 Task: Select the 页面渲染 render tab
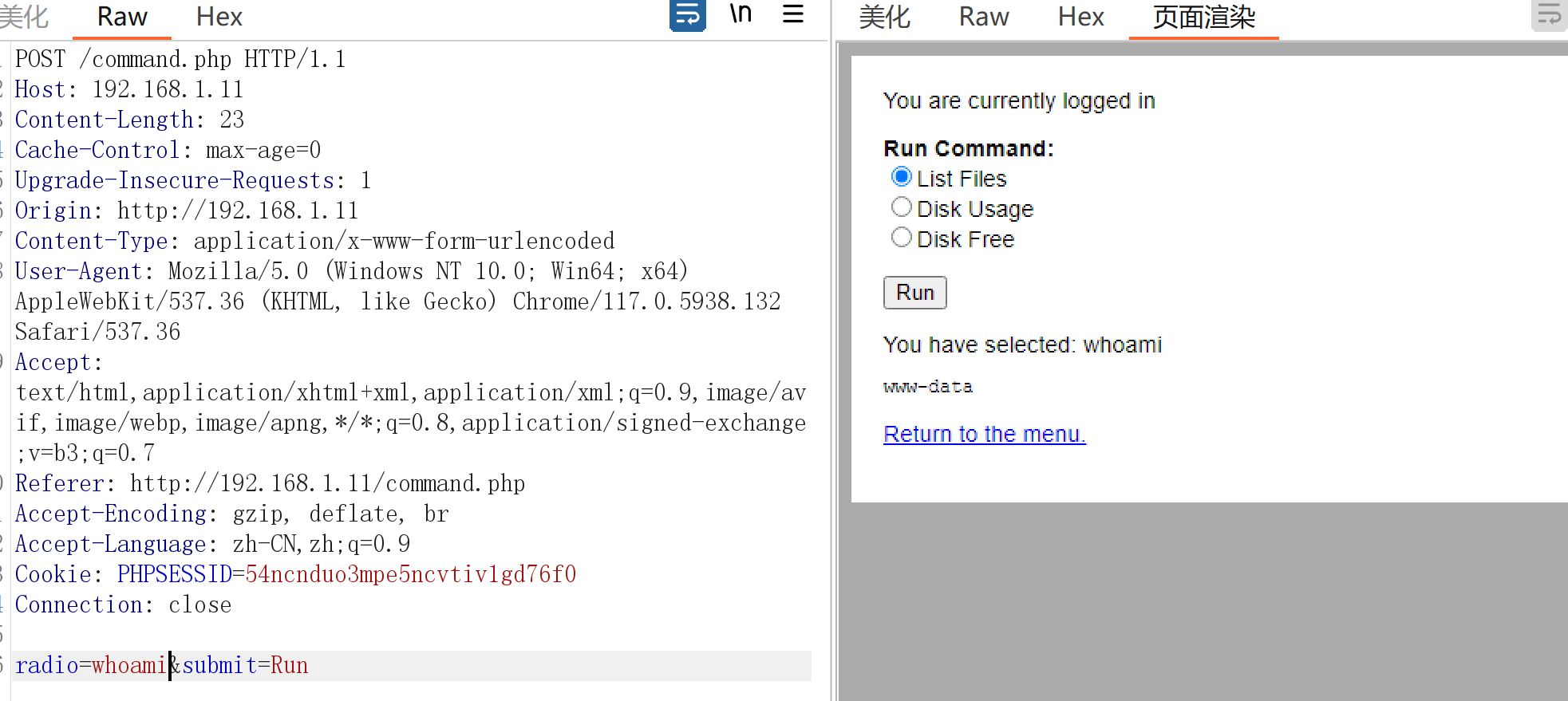pos(1203,17)
